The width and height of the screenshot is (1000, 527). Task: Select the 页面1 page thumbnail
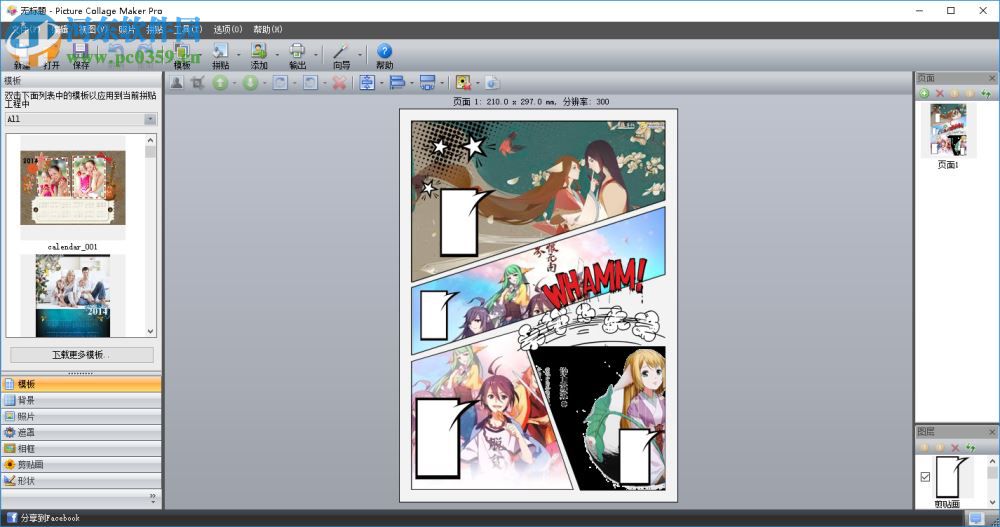click(x=948, y=130)
